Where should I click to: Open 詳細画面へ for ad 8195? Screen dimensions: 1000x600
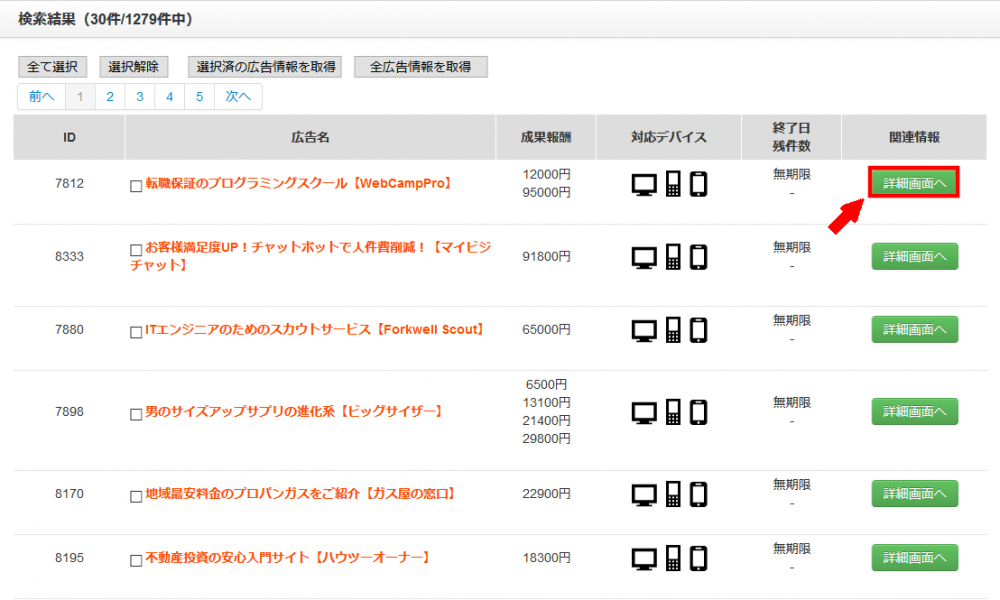coord(915,557)
